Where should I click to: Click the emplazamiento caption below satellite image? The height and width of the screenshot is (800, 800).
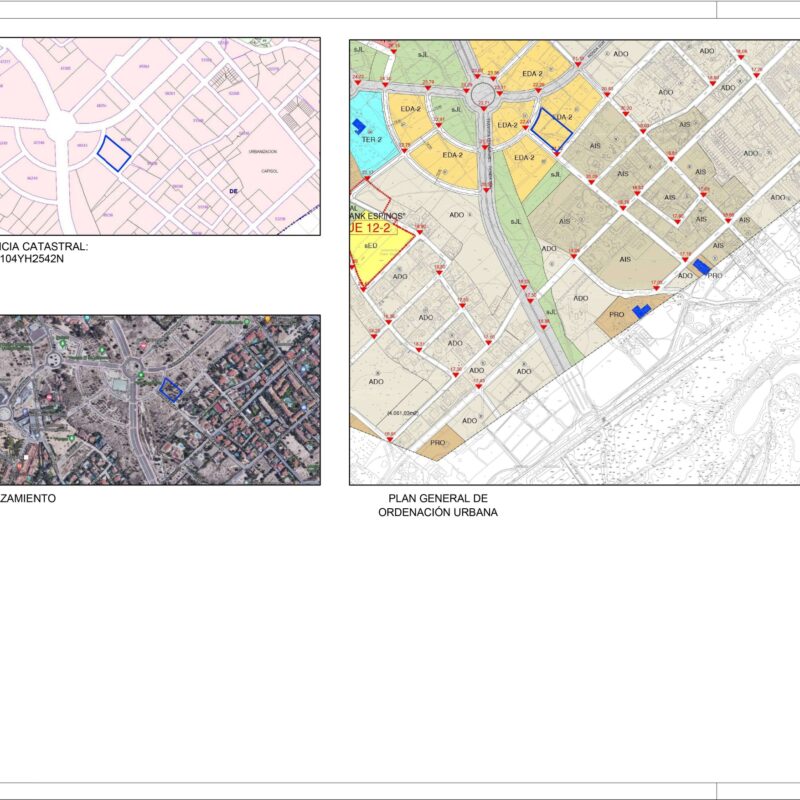click(28, 497)
